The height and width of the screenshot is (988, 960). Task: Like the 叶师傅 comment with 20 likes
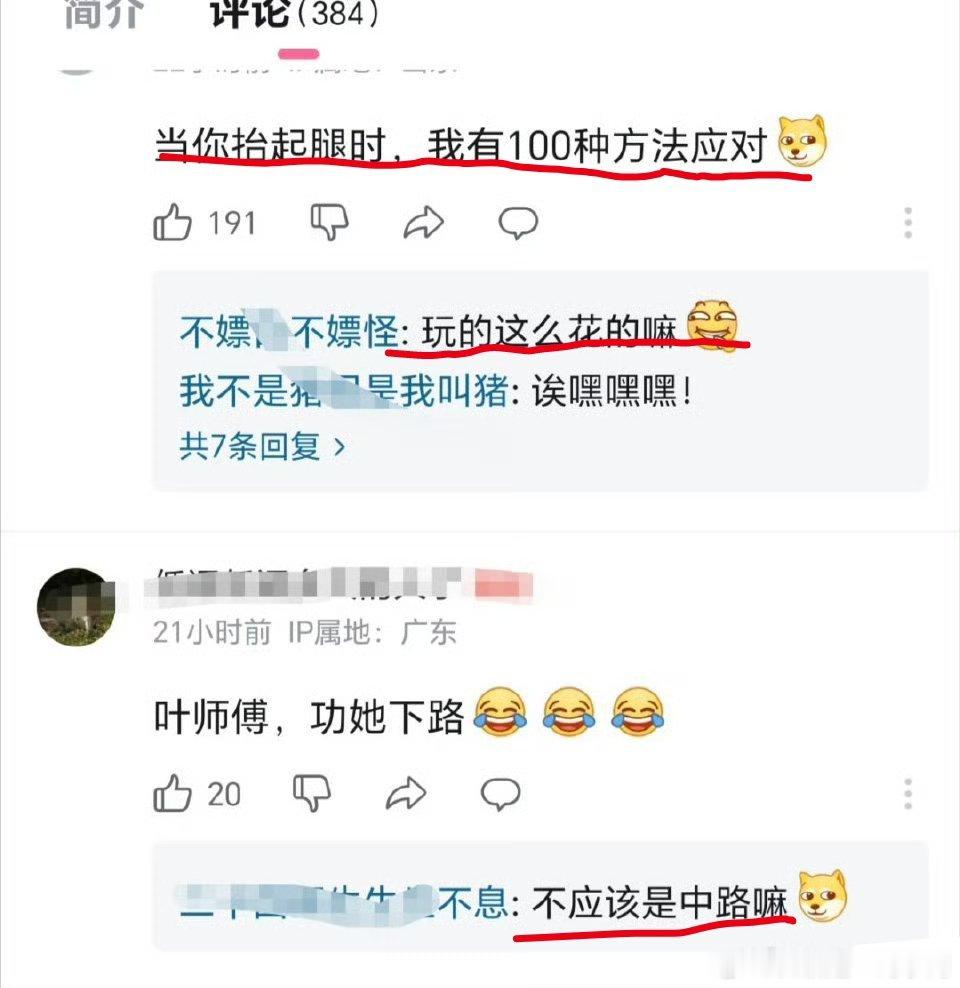tap(172, 793)
